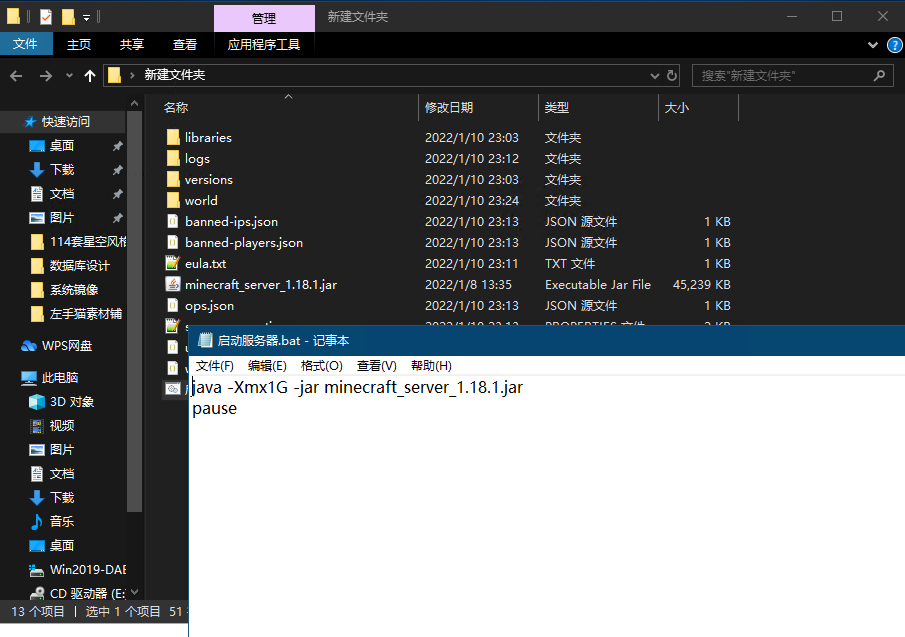Open the 文件 ribbon tab
The width and height of the screenshot is (905, 637).
tap(25, 44)
